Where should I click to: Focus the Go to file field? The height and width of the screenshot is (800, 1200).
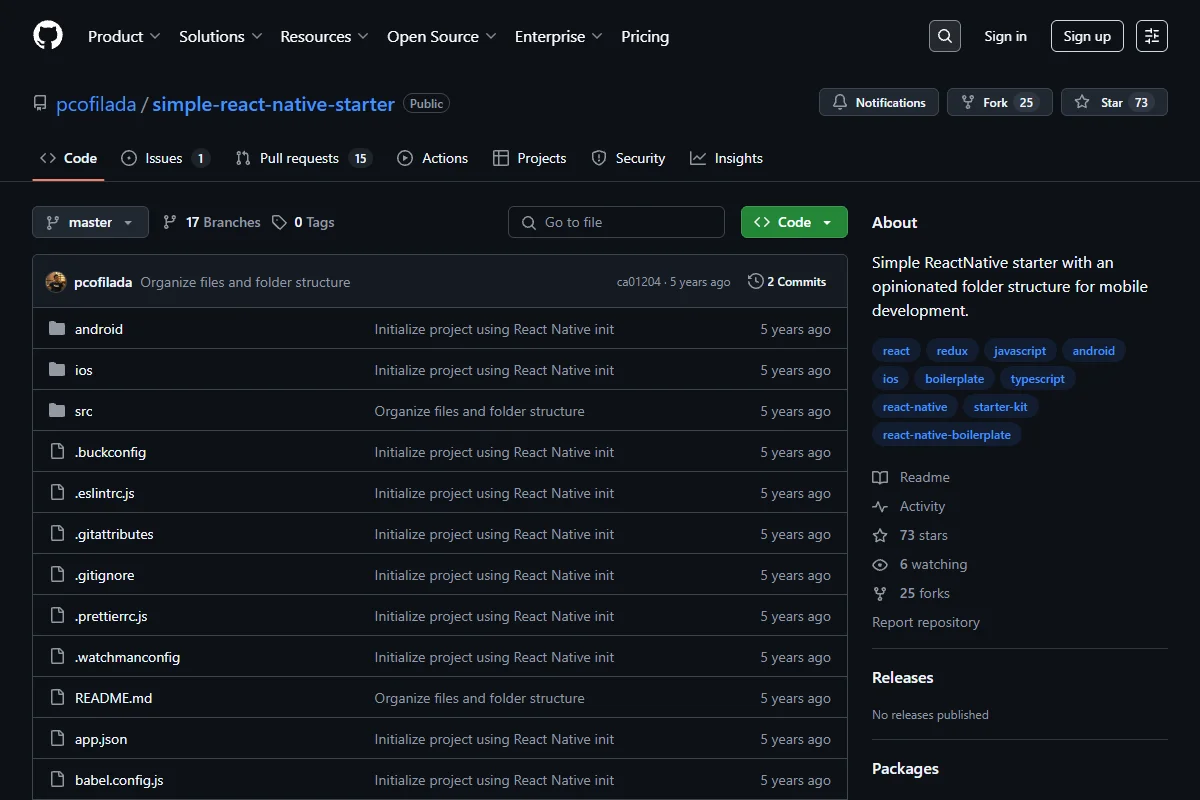click(x=616, y=222)
